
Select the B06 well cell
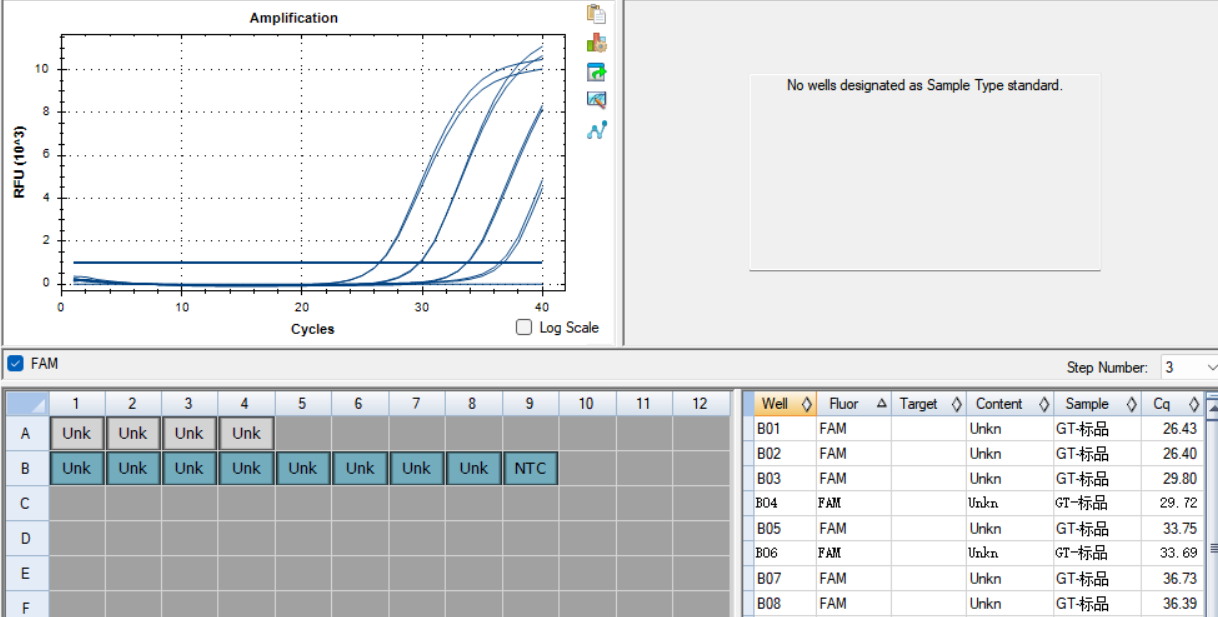(x=785, y=553)
